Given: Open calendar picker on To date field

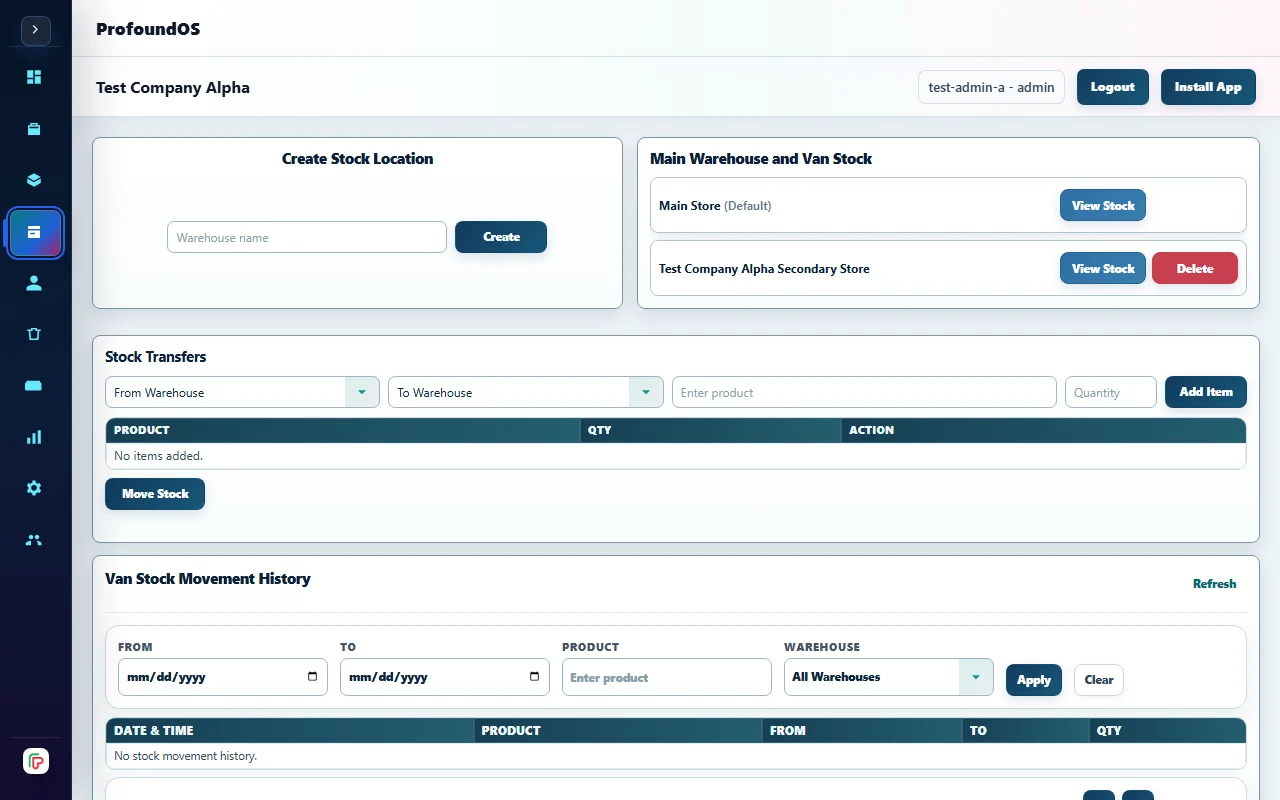Looking at the screenshot, I should [534, 677].
